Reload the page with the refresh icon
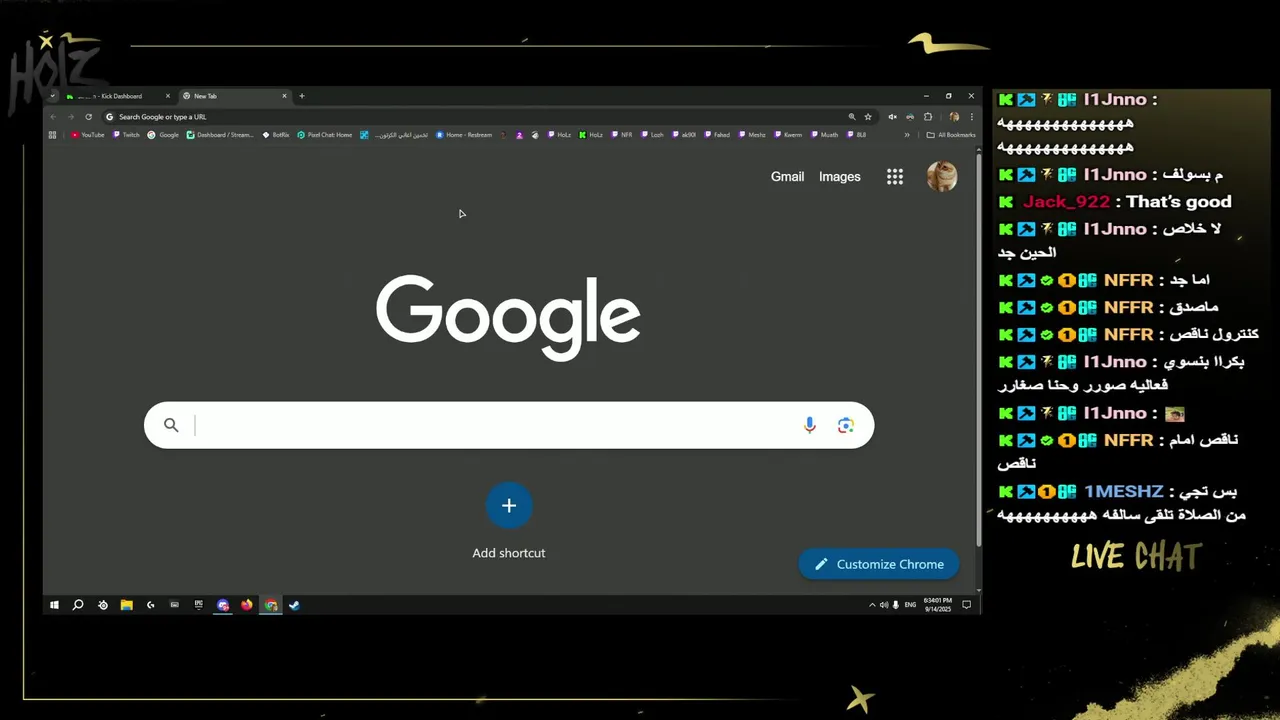Screen dimensions: 1280x720 pyautogui.click(x=88, y=117)
